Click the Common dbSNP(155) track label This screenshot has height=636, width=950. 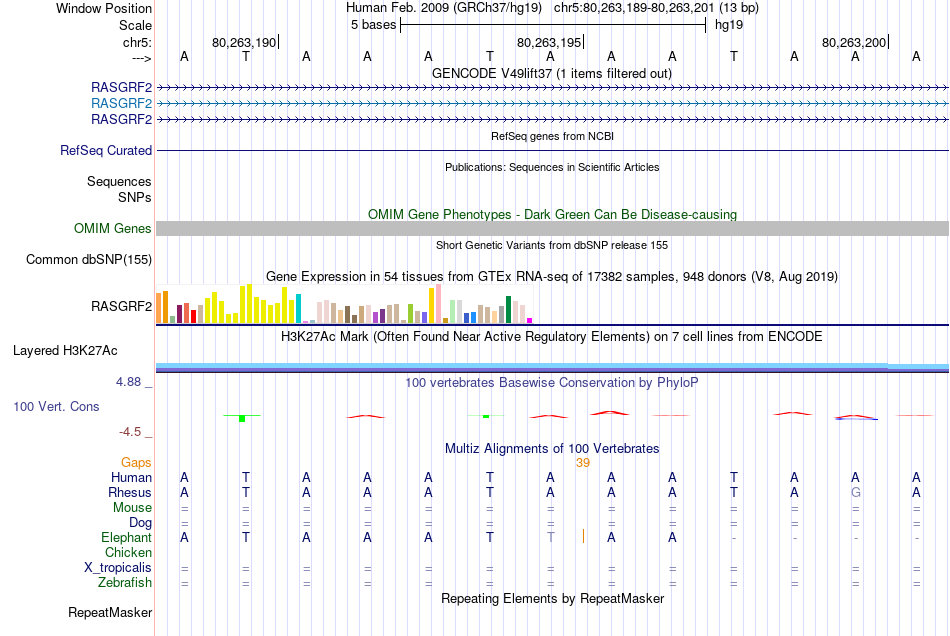(x=88, y=259)
